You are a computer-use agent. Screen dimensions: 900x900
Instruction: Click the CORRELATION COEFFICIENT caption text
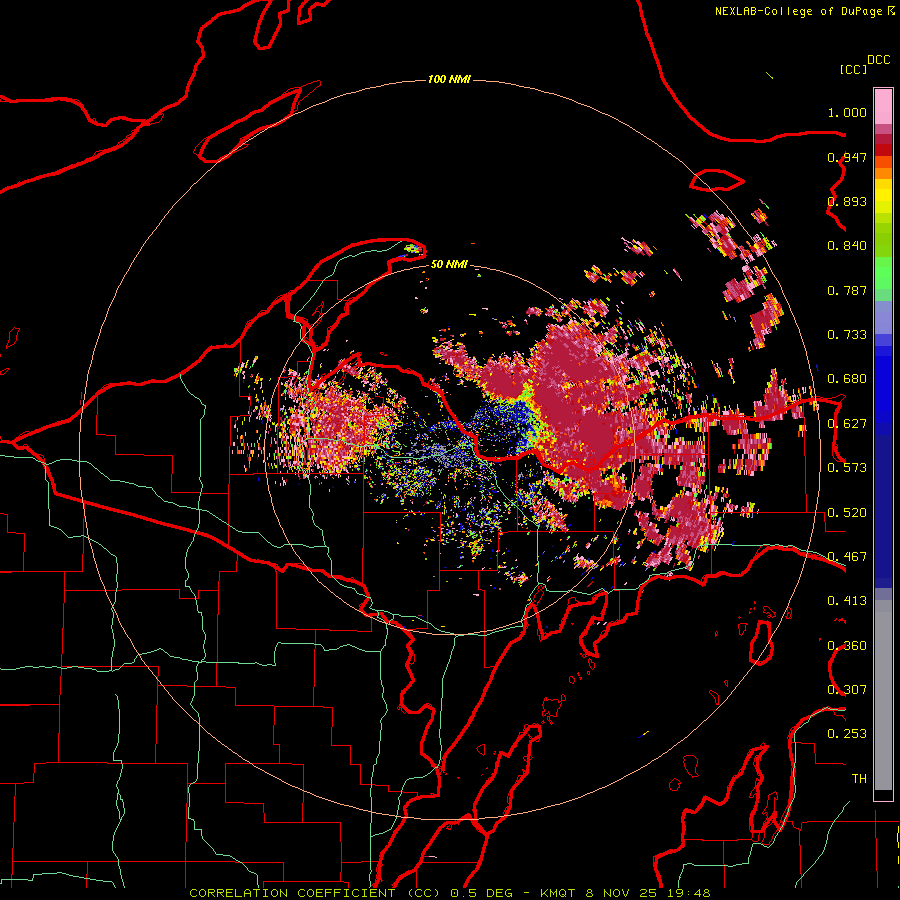292,893
